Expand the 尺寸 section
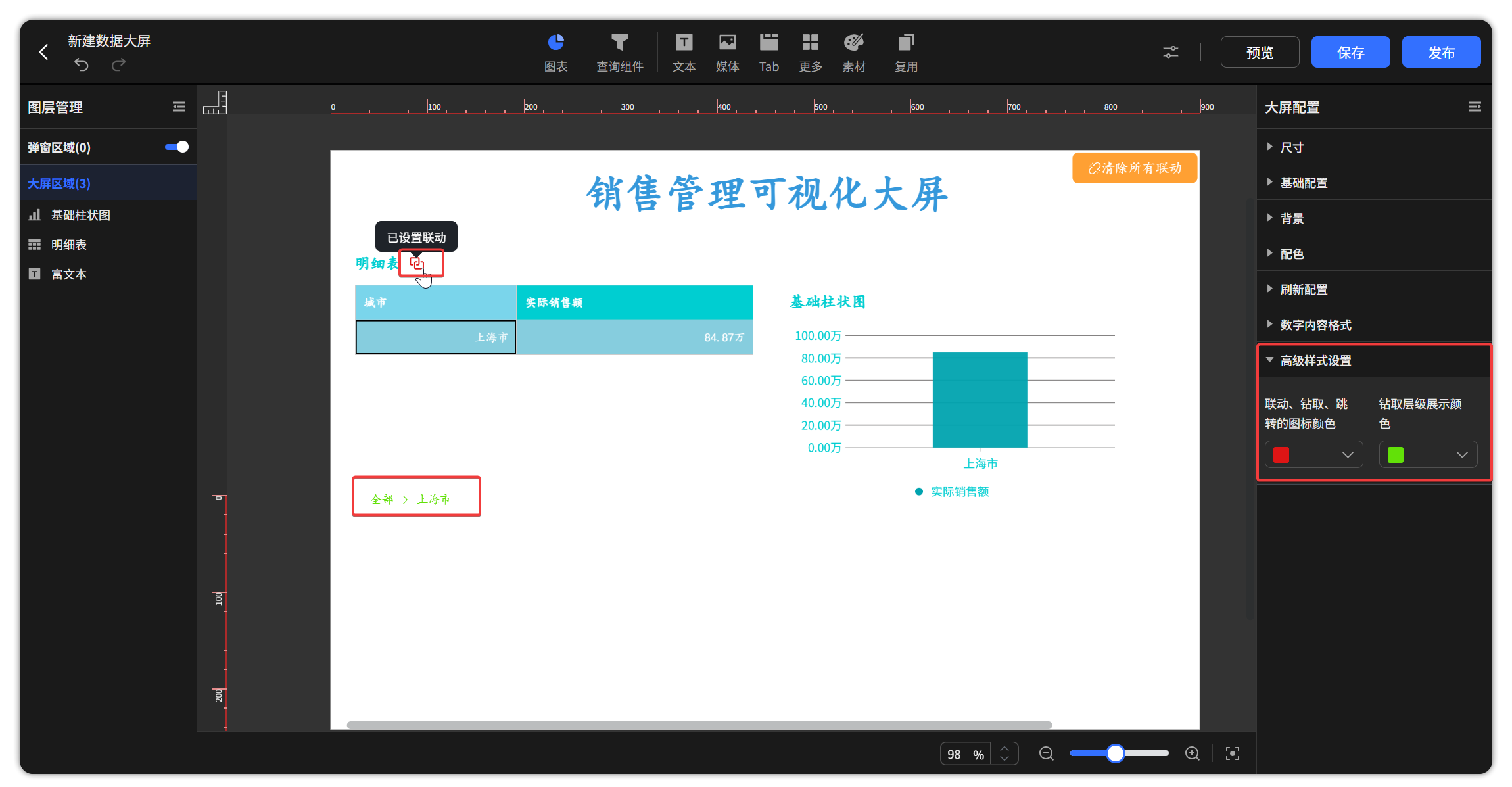The height and width of the screenshot is (787, 1512). click(1374, 147)
